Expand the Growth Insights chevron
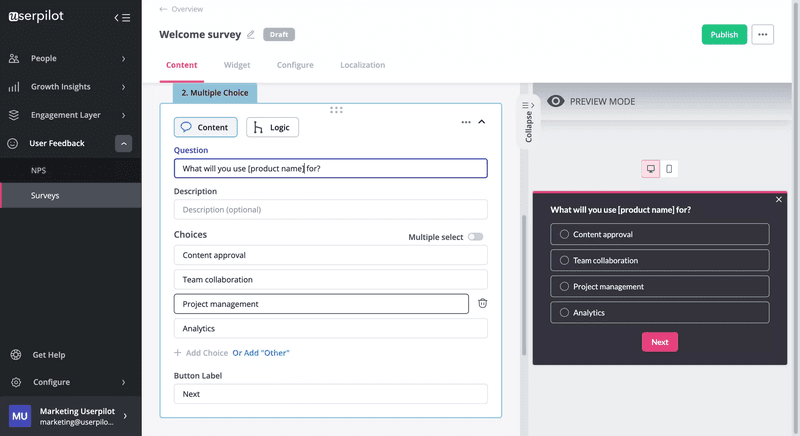 coord(123,87)
